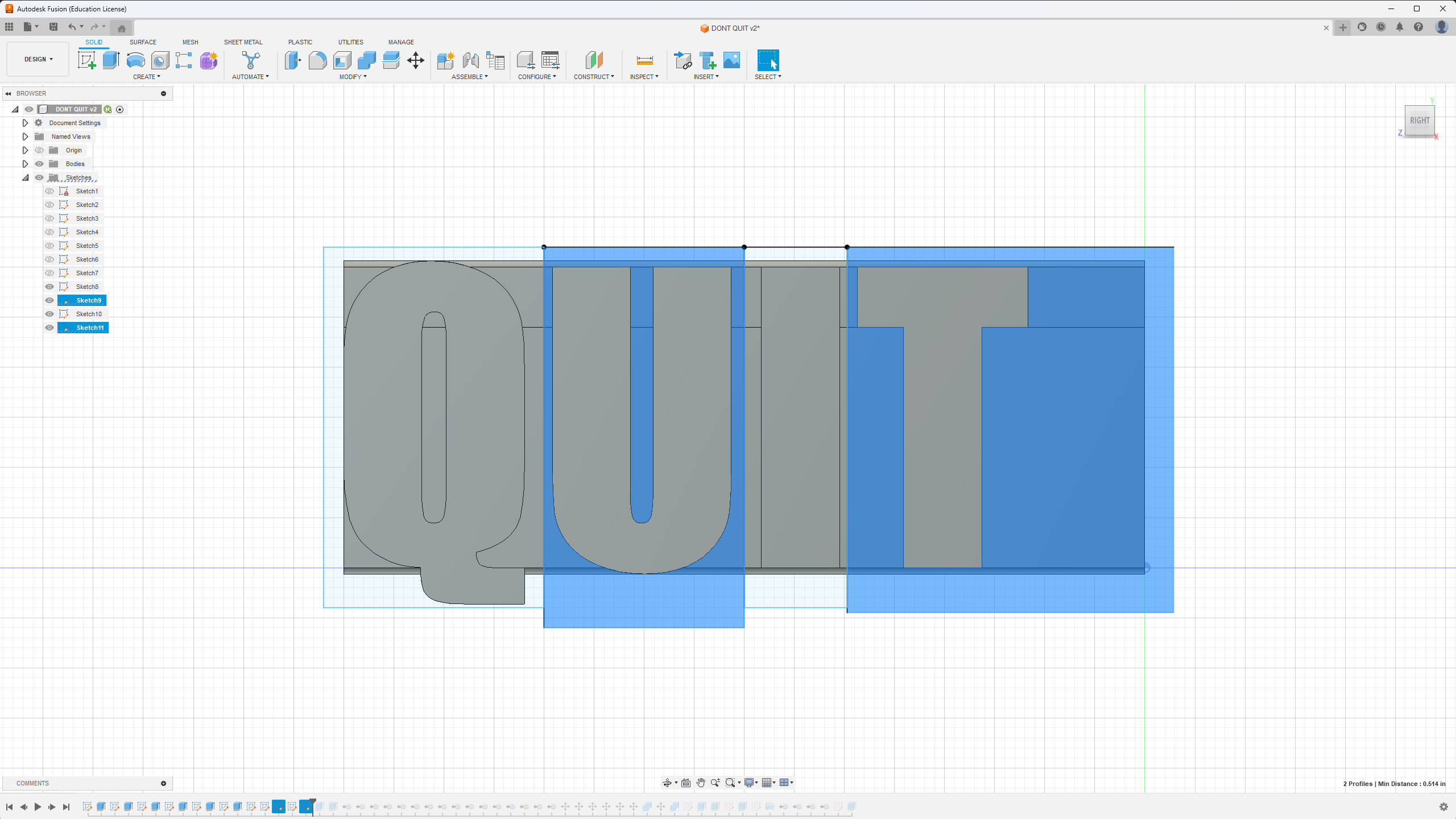Open the Change Parameters table icon
Viewport: 1456px width, 819px height.
551,60
